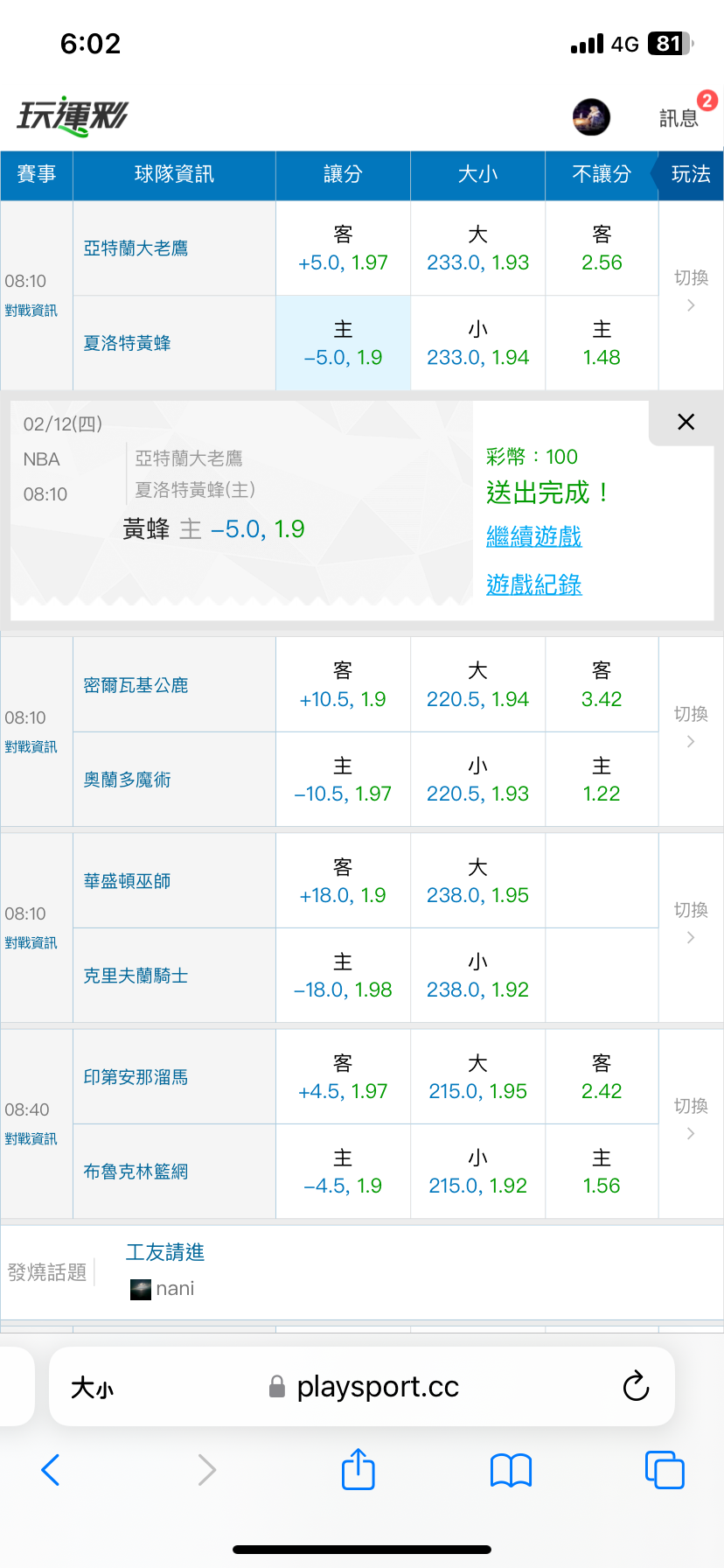Close the bet confirmation slip
The height and width of the screenshot is (1568, 724).
click(686, 422)
